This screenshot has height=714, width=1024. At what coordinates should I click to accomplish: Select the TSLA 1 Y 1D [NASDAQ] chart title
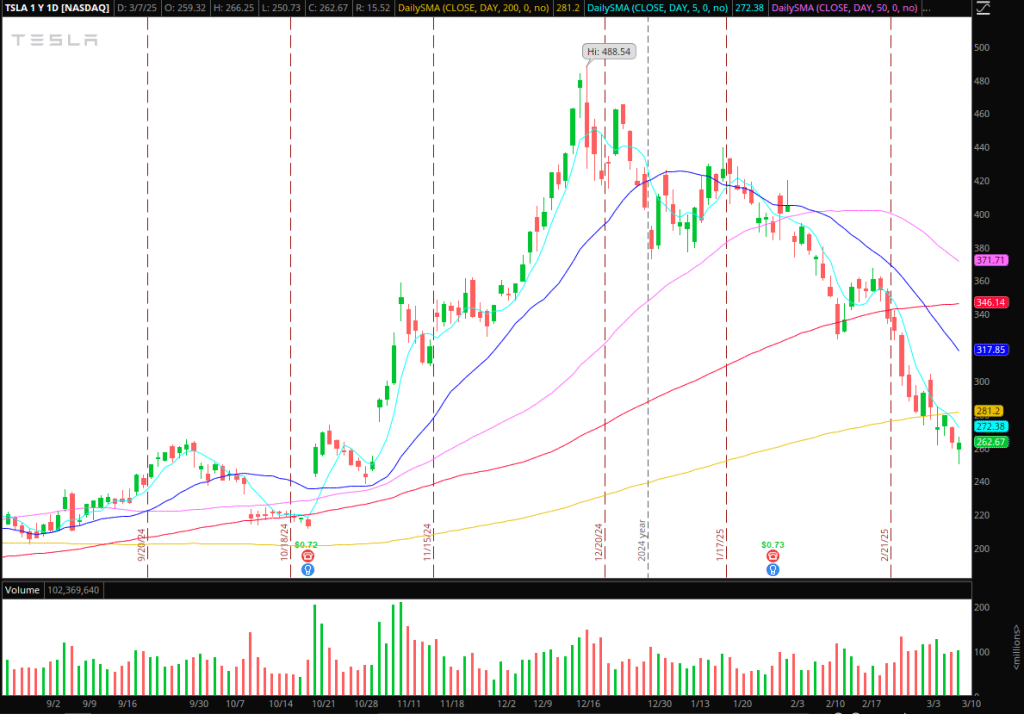coord(57,8)
